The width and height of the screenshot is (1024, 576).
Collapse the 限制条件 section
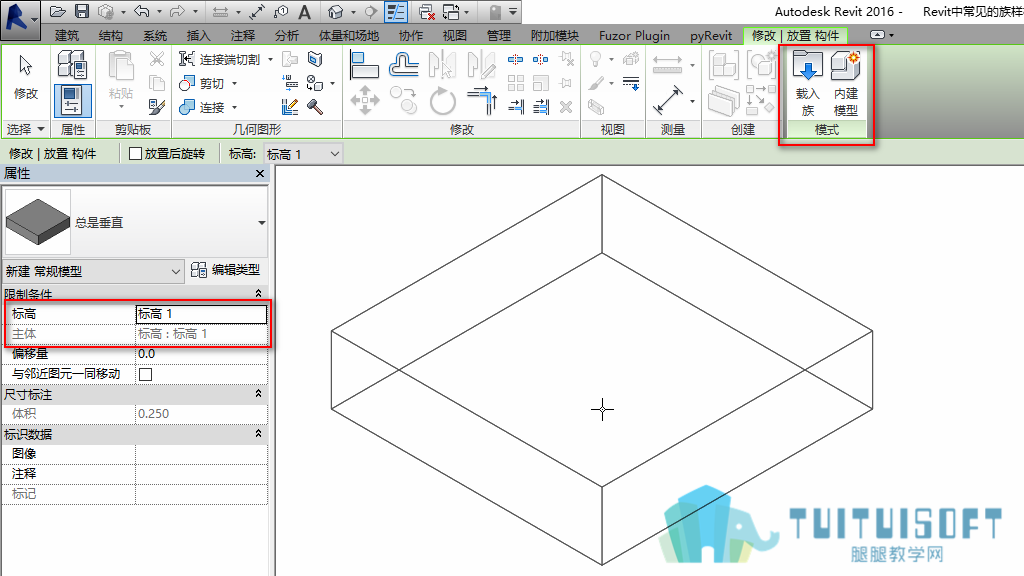coord(259,293)
